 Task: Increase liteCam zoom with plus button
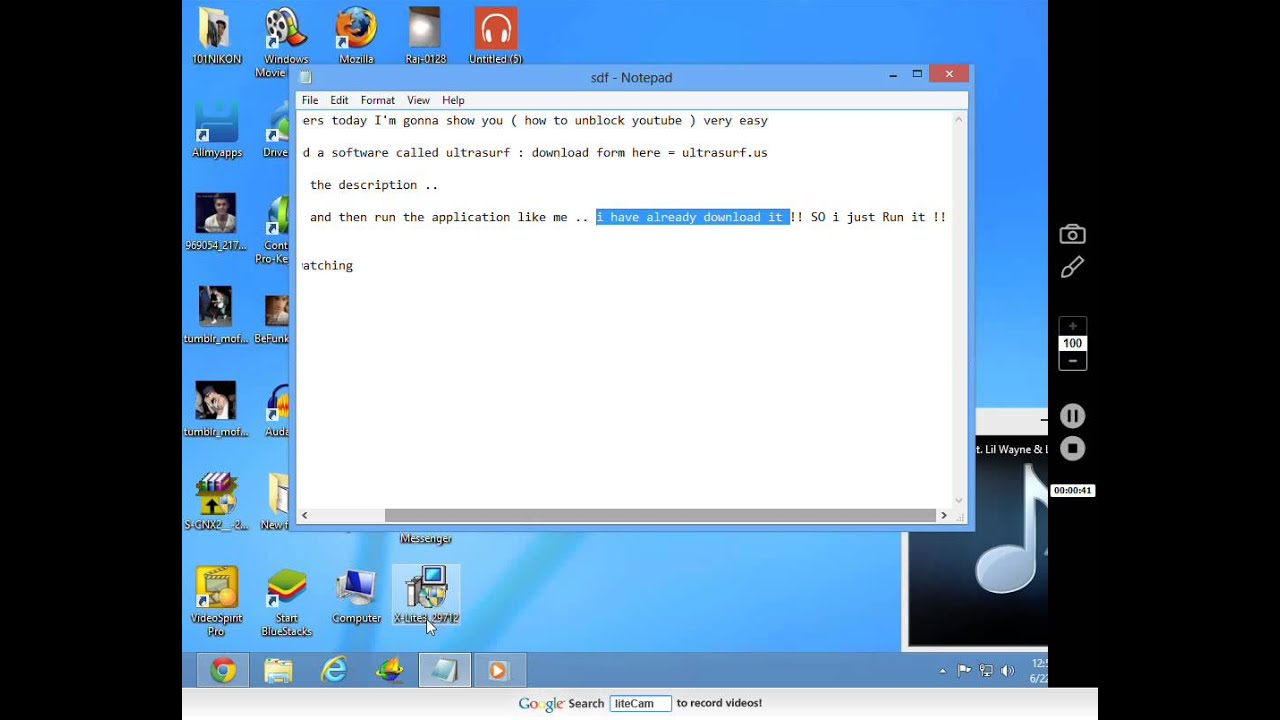[x=1072, y=326]
